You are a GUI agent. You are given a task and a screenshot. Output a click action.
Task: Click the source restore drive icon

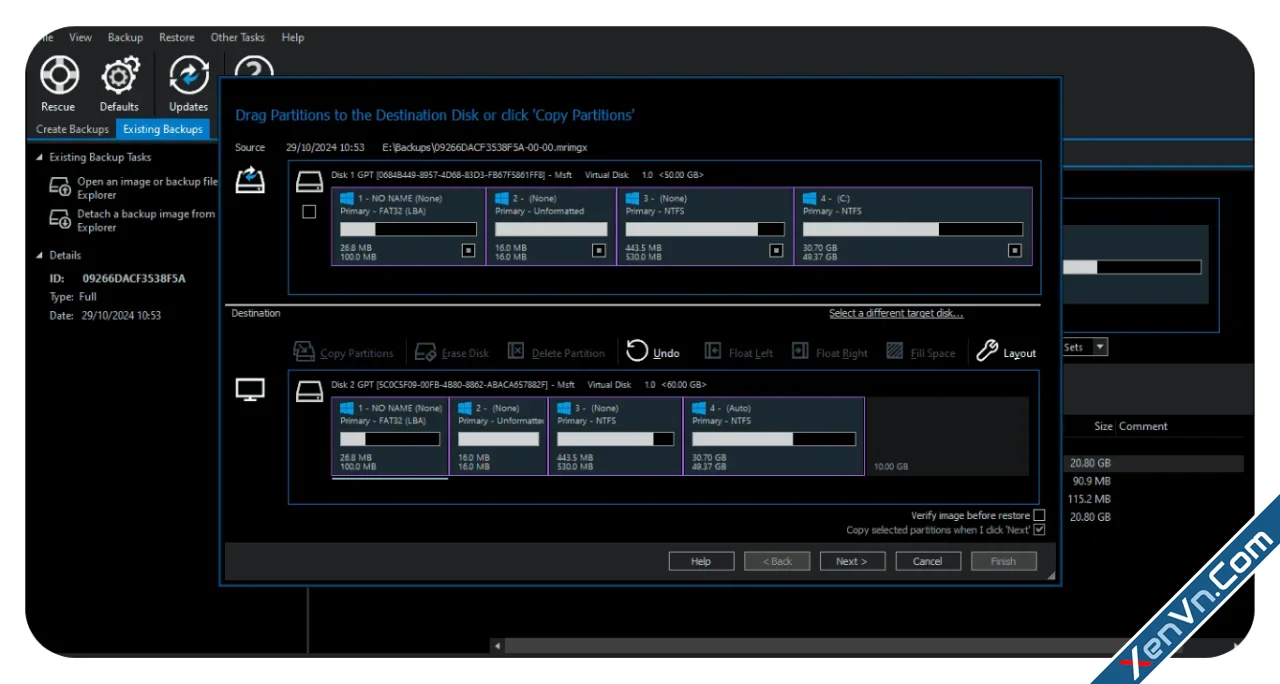pyautogui.click(x=250, y=180)
